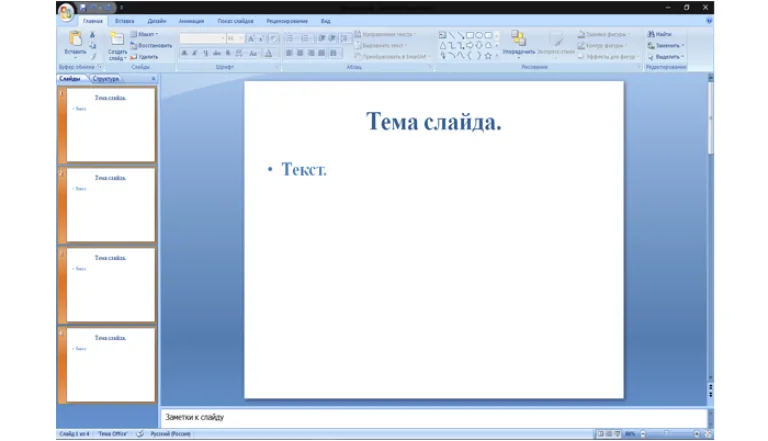Screen dimensions: 768x441
Task: Select the Star shape in shapes gallery
Action: point(488,56)
